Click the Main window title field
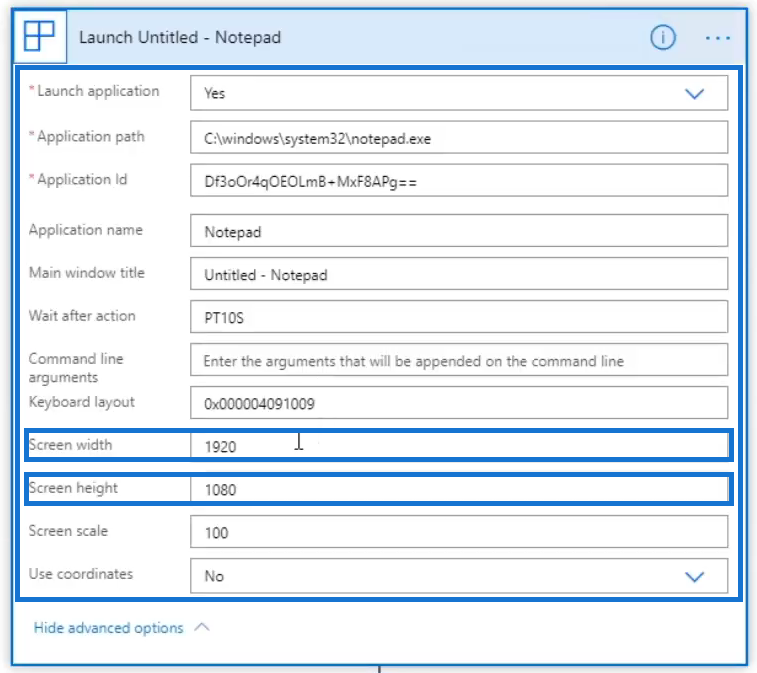This screenshot has width=757, height=673. [459, 274]
